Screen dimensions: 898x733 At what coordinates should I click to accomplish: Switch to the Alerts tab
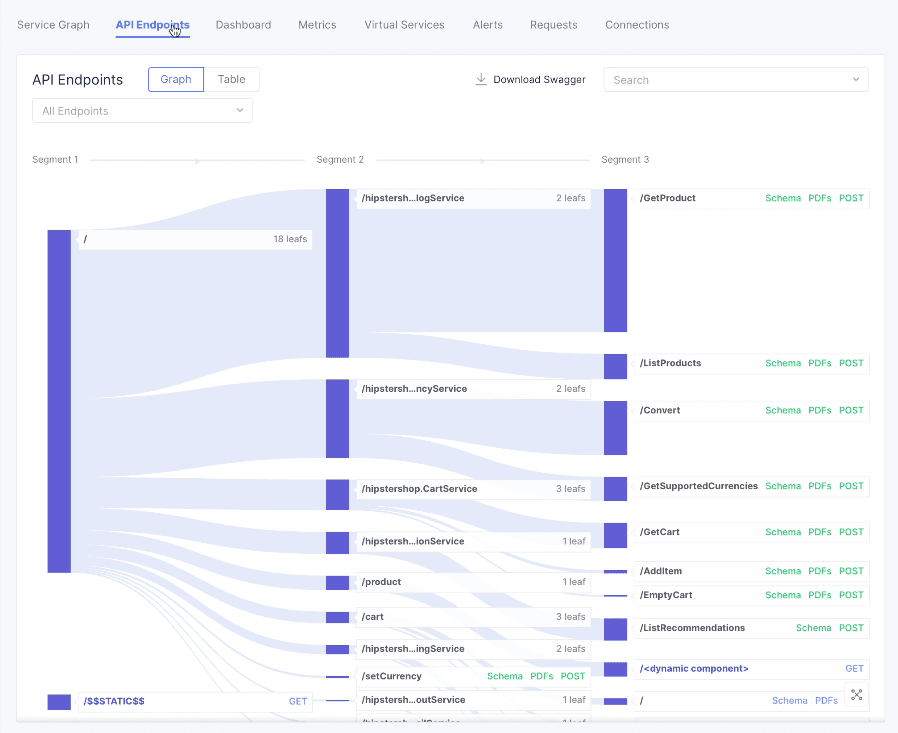(x=488, y=25)
